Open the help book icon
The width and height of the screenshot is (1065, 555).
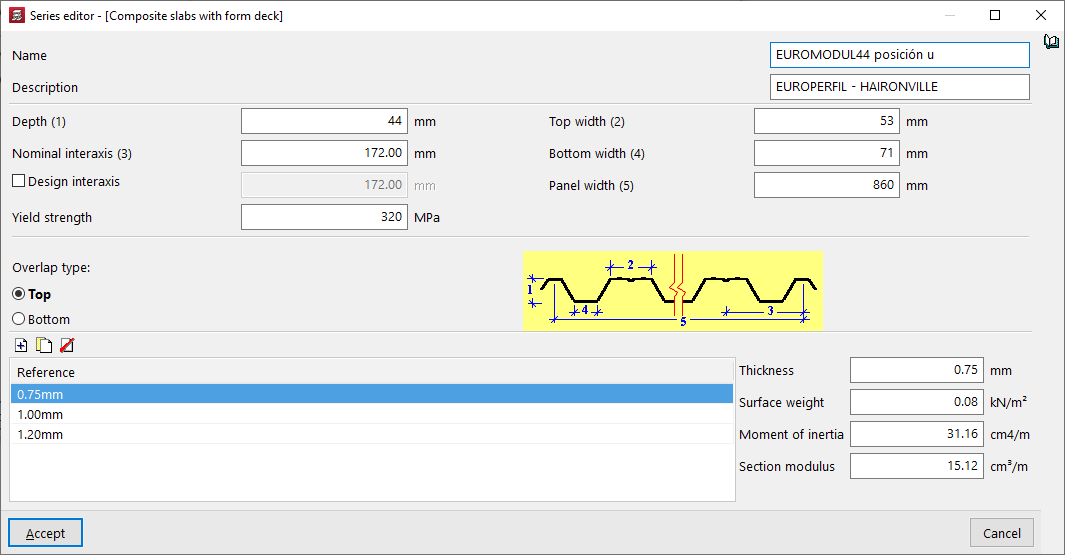(1050, 42)
